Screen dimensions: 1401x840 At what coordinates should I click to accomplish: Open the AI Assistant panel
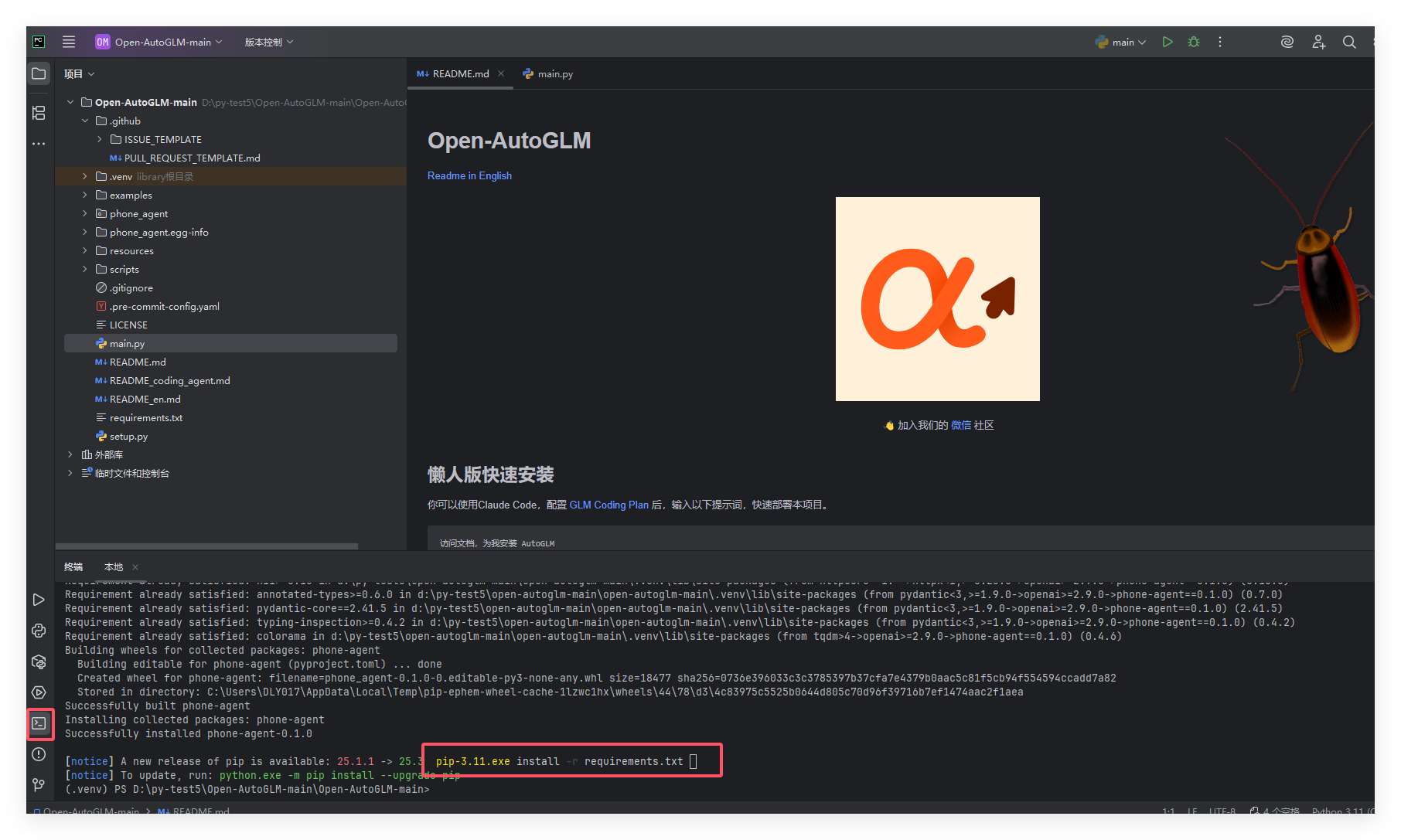click(x=1287, y=42)
